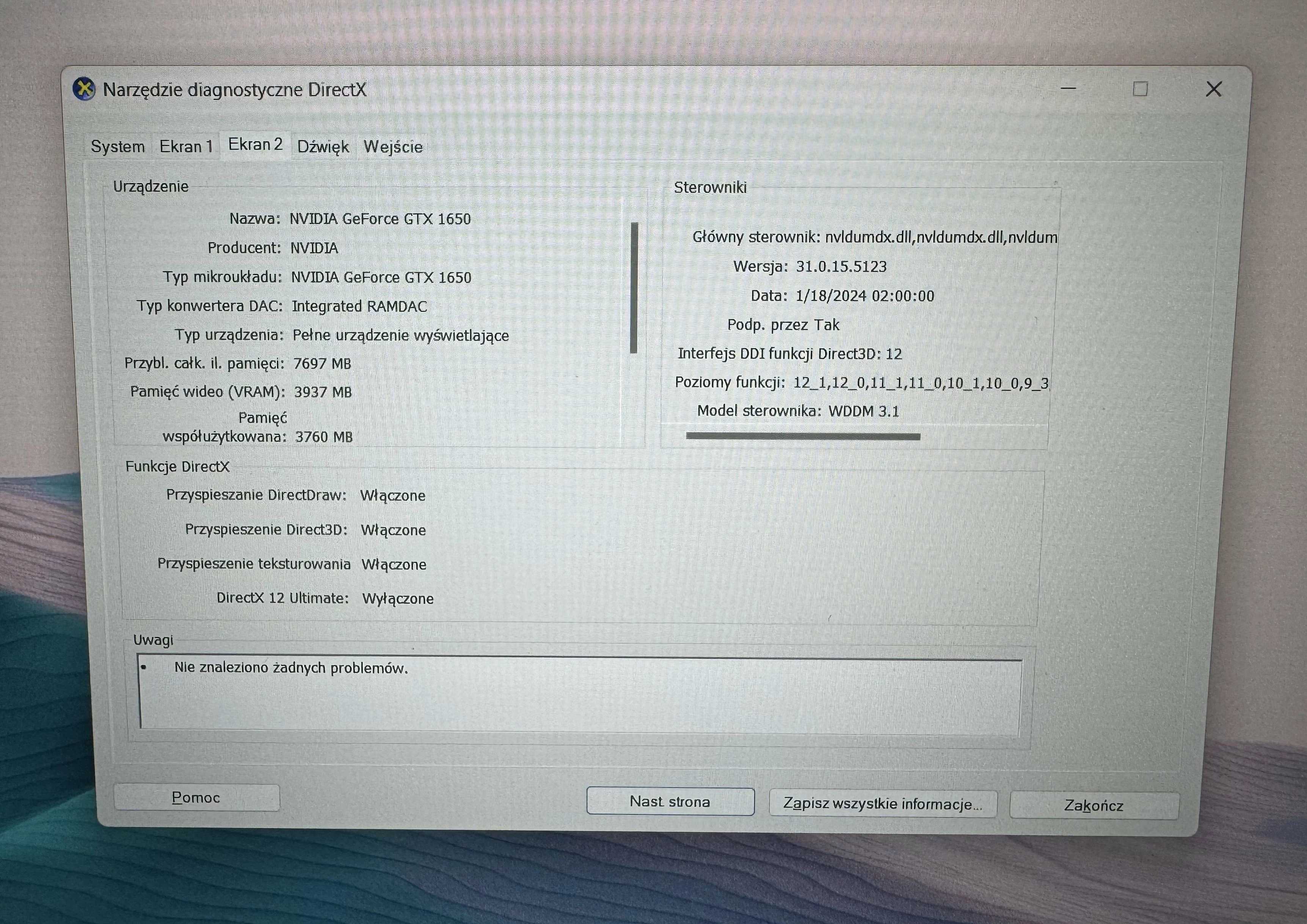Select the Dźwięk tab
The image size is (1307, 924).
(322, 146)
